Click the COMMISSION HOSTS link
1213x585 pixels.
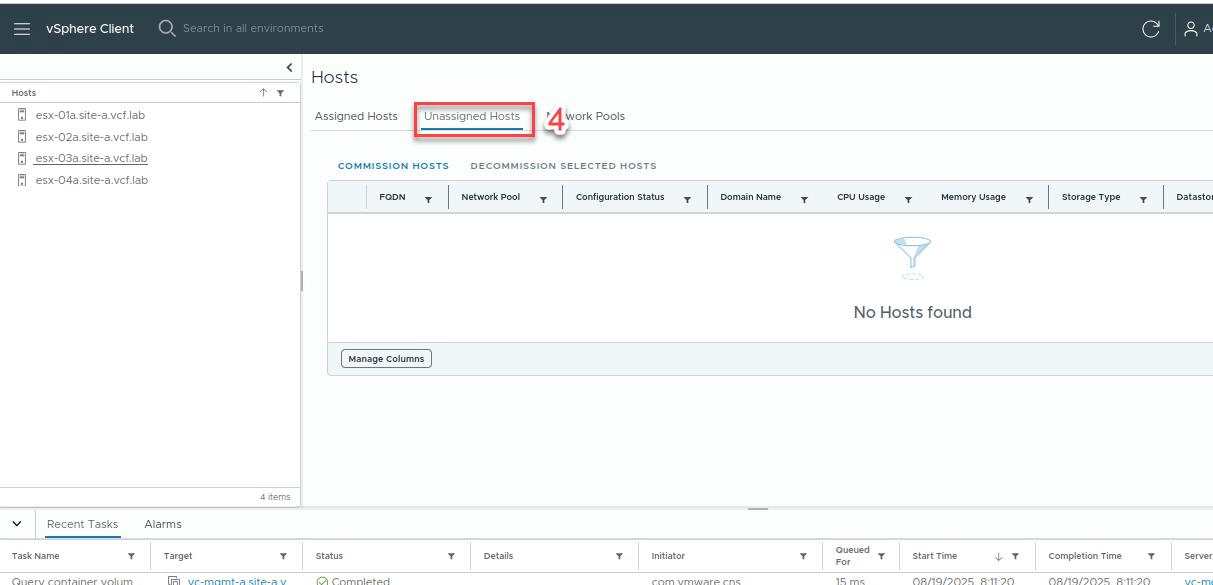click(393, 165)
